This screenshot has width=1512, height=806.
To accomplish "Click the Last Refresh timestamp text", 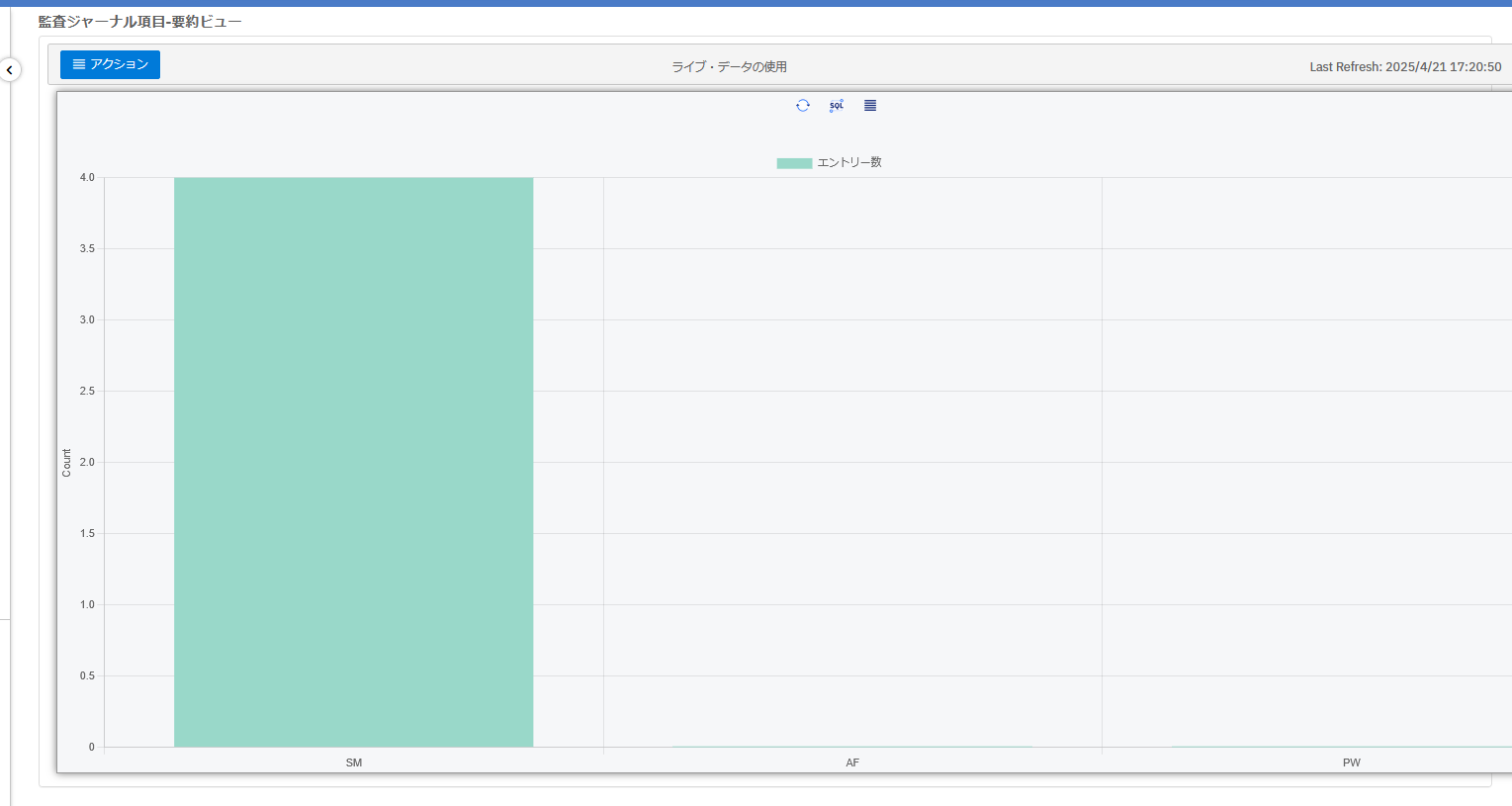I will [1405, 67].
